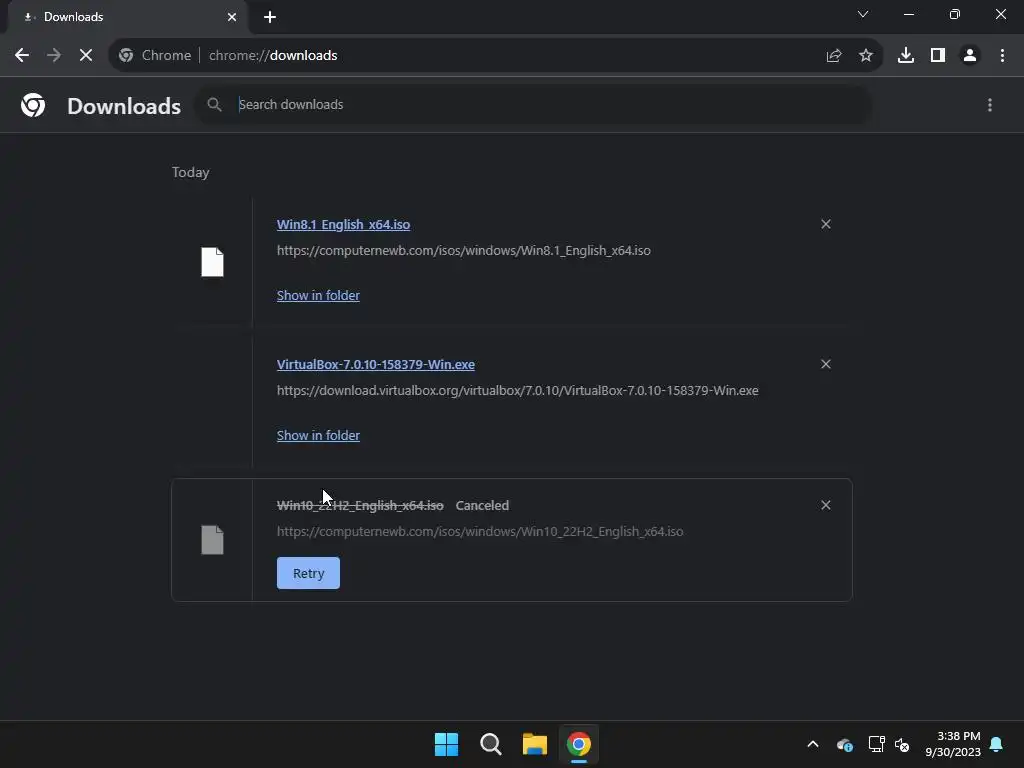Screen dimensions: 1024x768
Task: Click the Canceled status label
Action: (x=482, y=505)
